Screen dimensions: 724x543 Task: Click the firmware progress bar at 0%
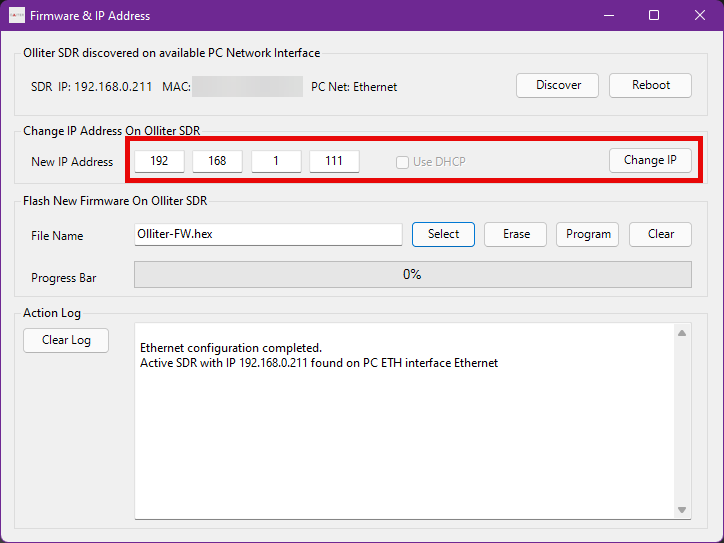[412, 274]
